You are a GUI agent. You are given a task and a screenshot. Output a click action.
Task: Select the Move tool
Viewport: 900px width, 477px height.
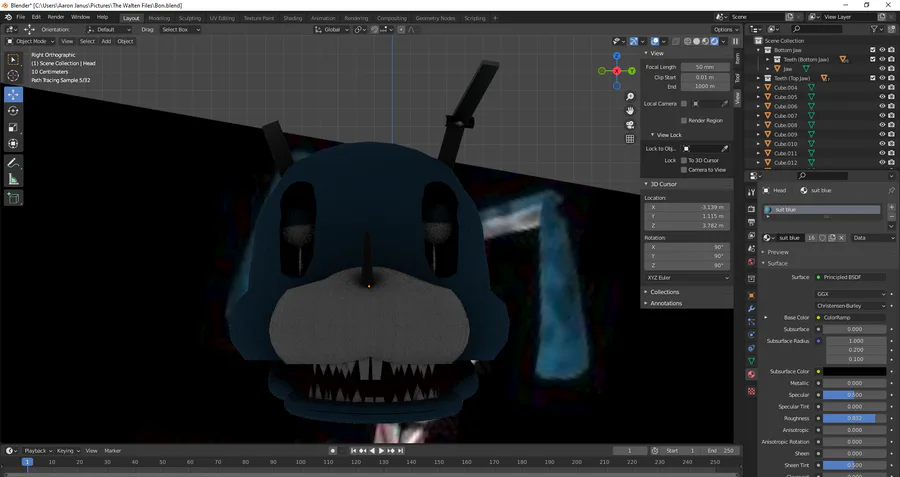tap(13, 94)
